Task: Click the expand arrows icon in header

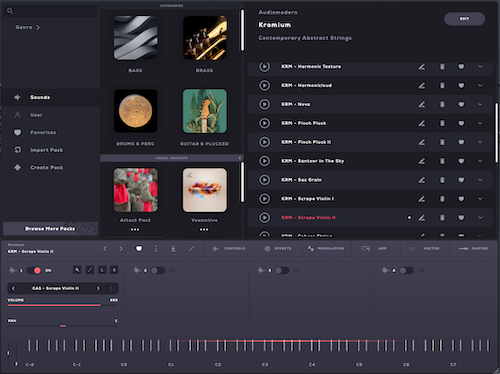Action: (x=192, y=249)
